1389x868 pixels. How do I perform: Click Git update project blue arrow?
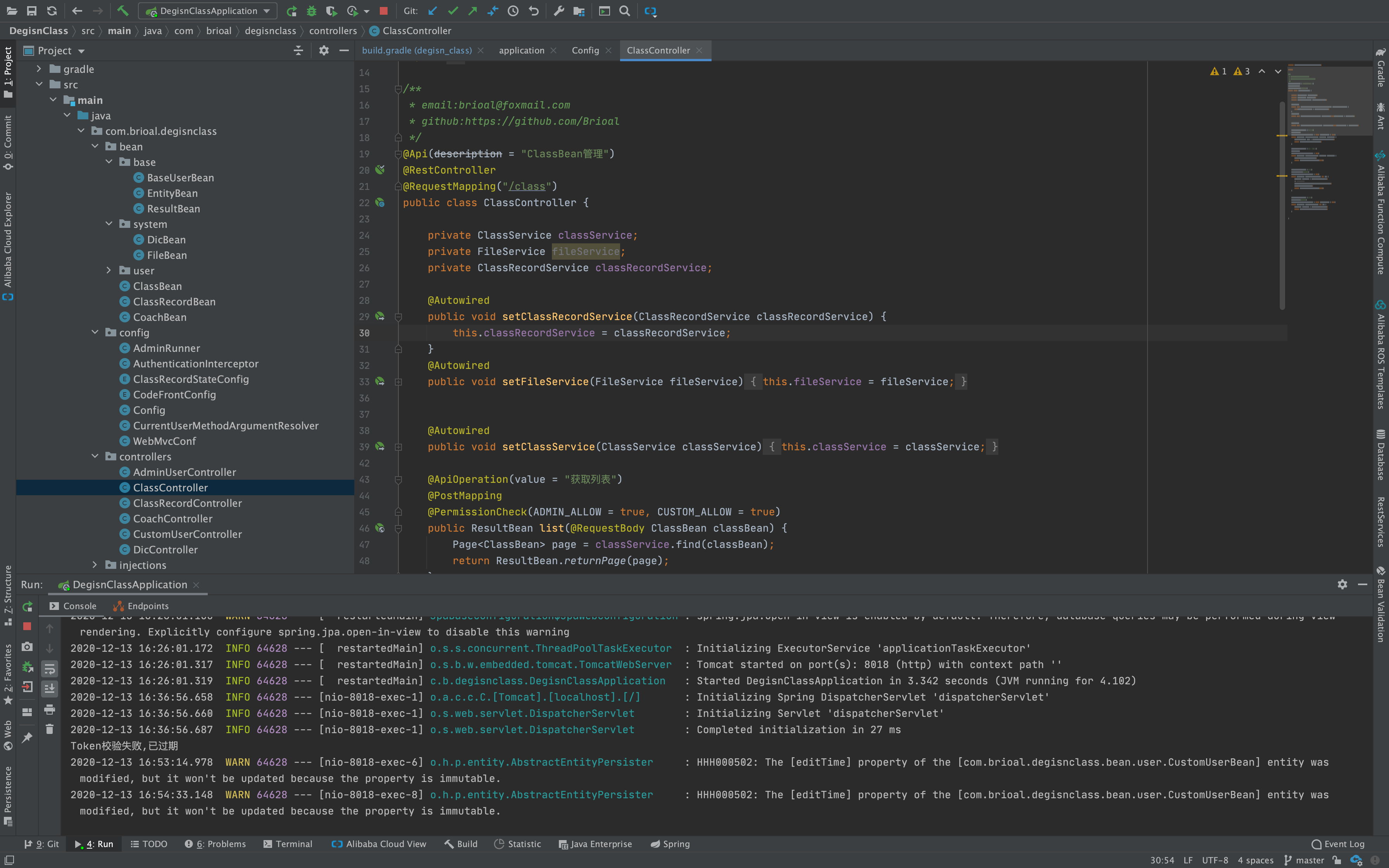click(433, 10)
